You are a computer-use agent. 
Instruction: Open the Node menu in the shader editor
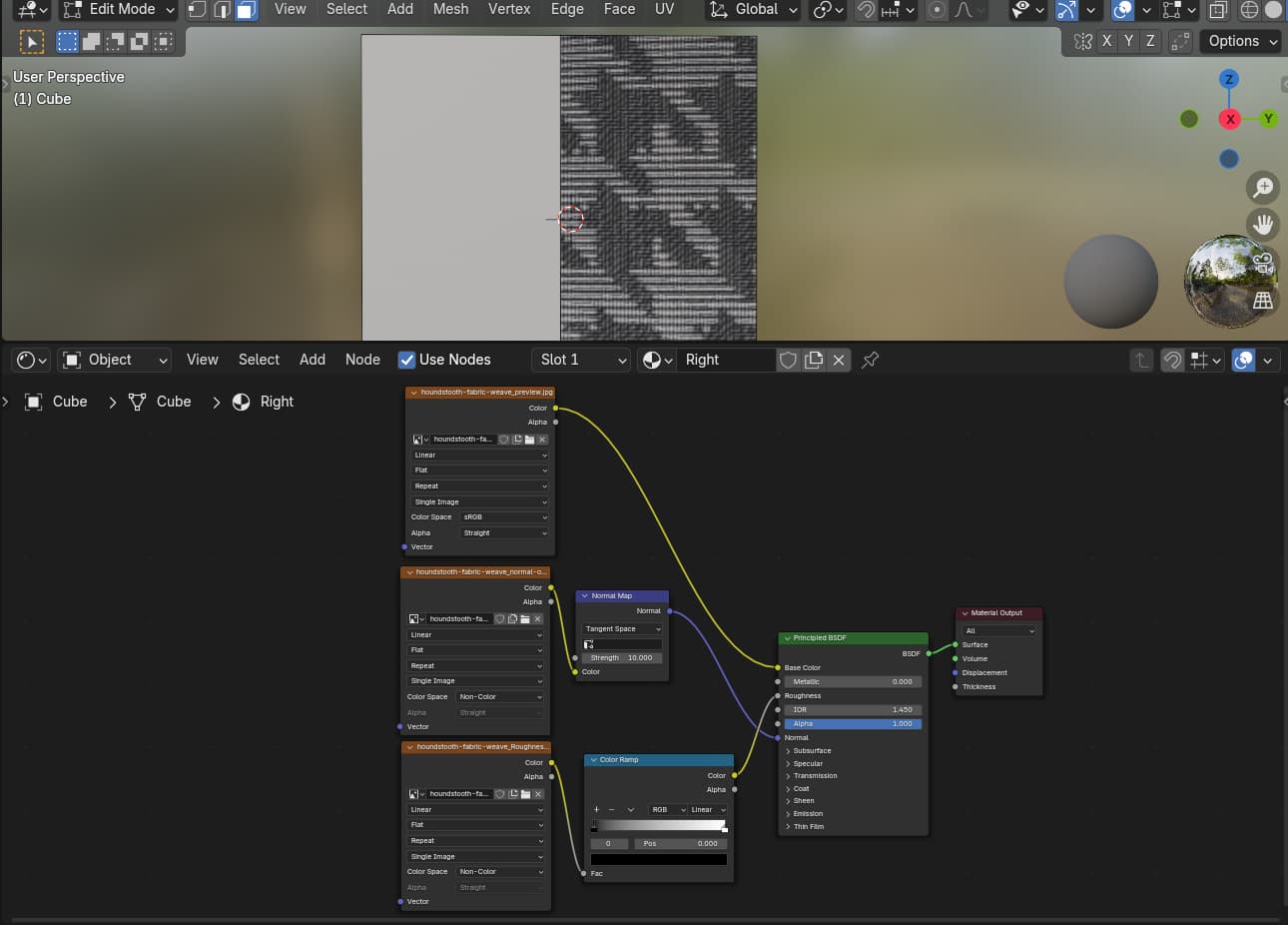click(362, 360)
